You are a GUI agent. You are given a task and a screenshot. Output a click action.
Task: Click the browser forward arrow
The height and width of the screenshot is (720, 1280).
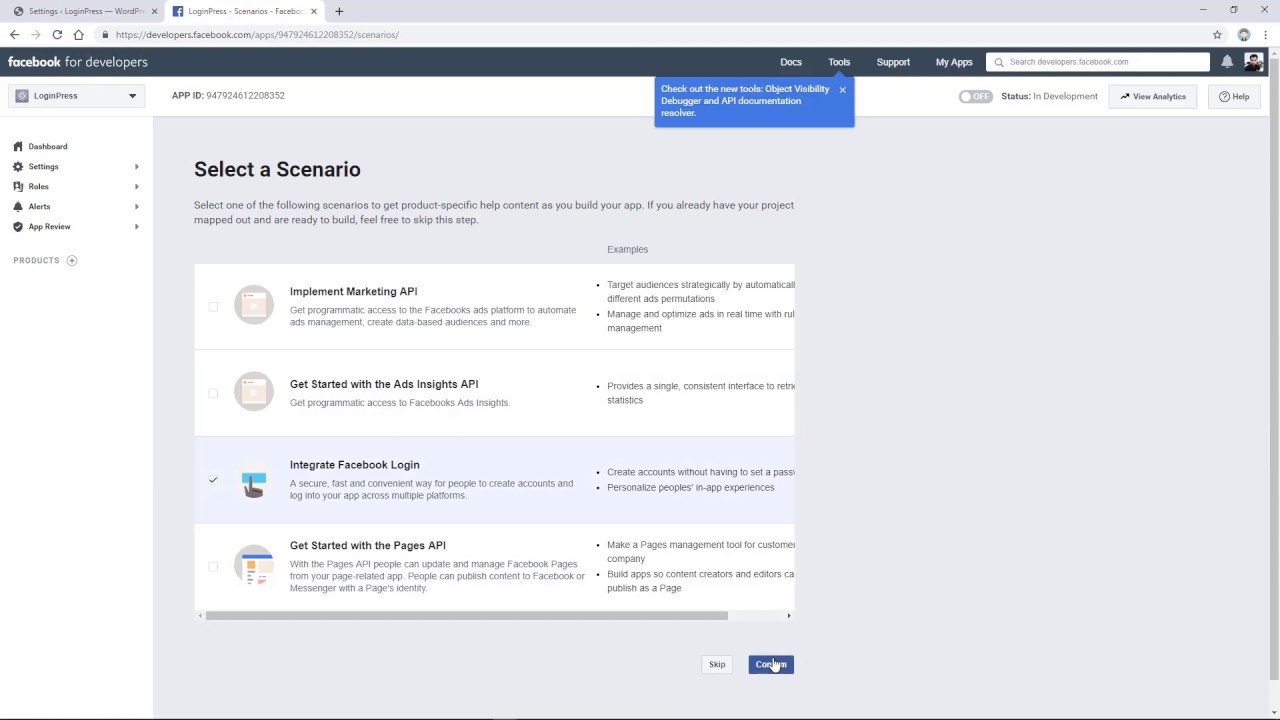coord(35,34)
